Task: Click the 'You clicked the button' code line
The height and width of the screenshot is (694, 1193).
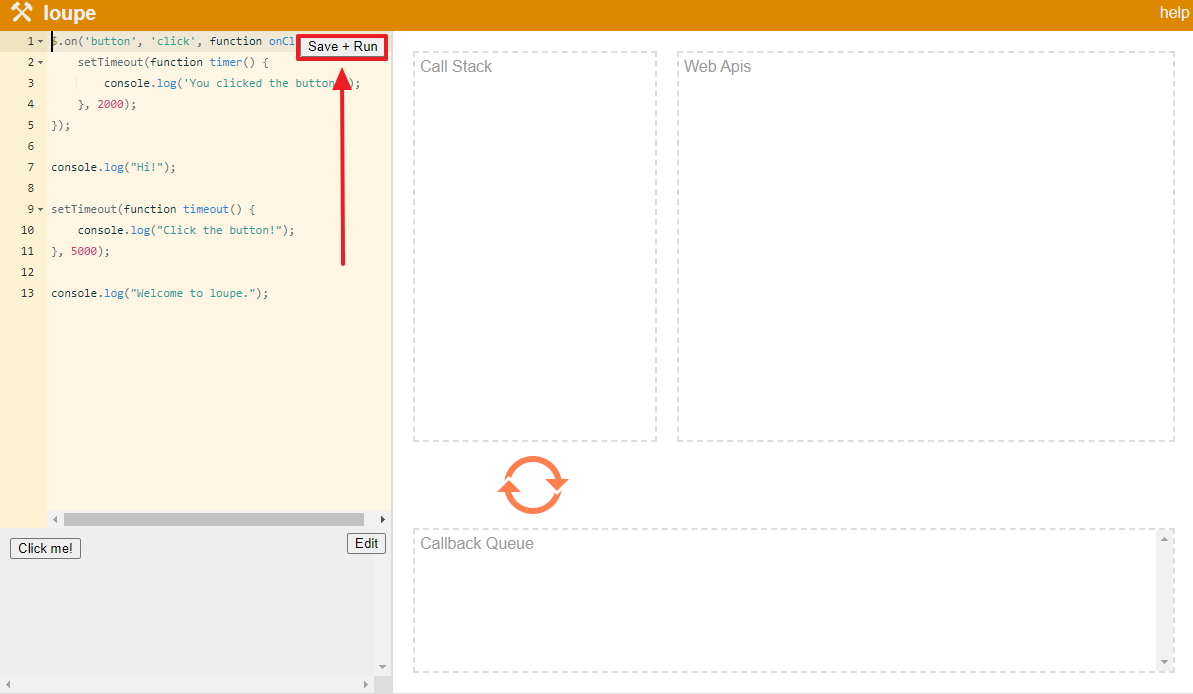Action: tap(232, 84)
